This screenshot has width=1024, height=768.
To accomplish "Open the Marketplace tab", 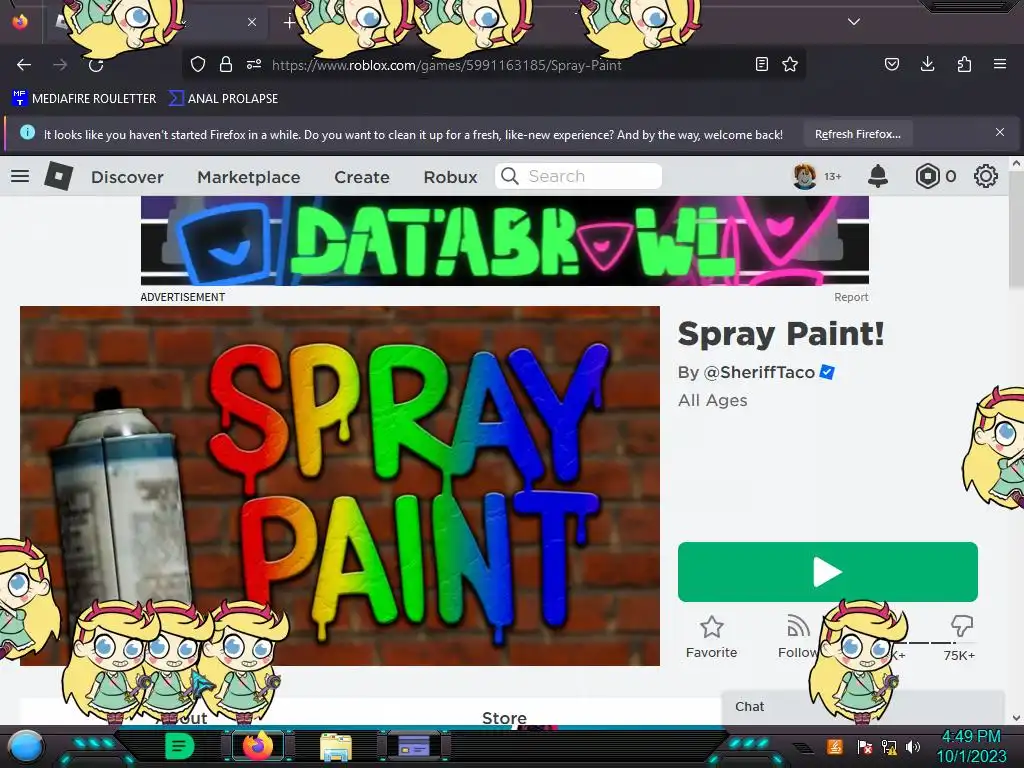I will (x=249, y=177).
